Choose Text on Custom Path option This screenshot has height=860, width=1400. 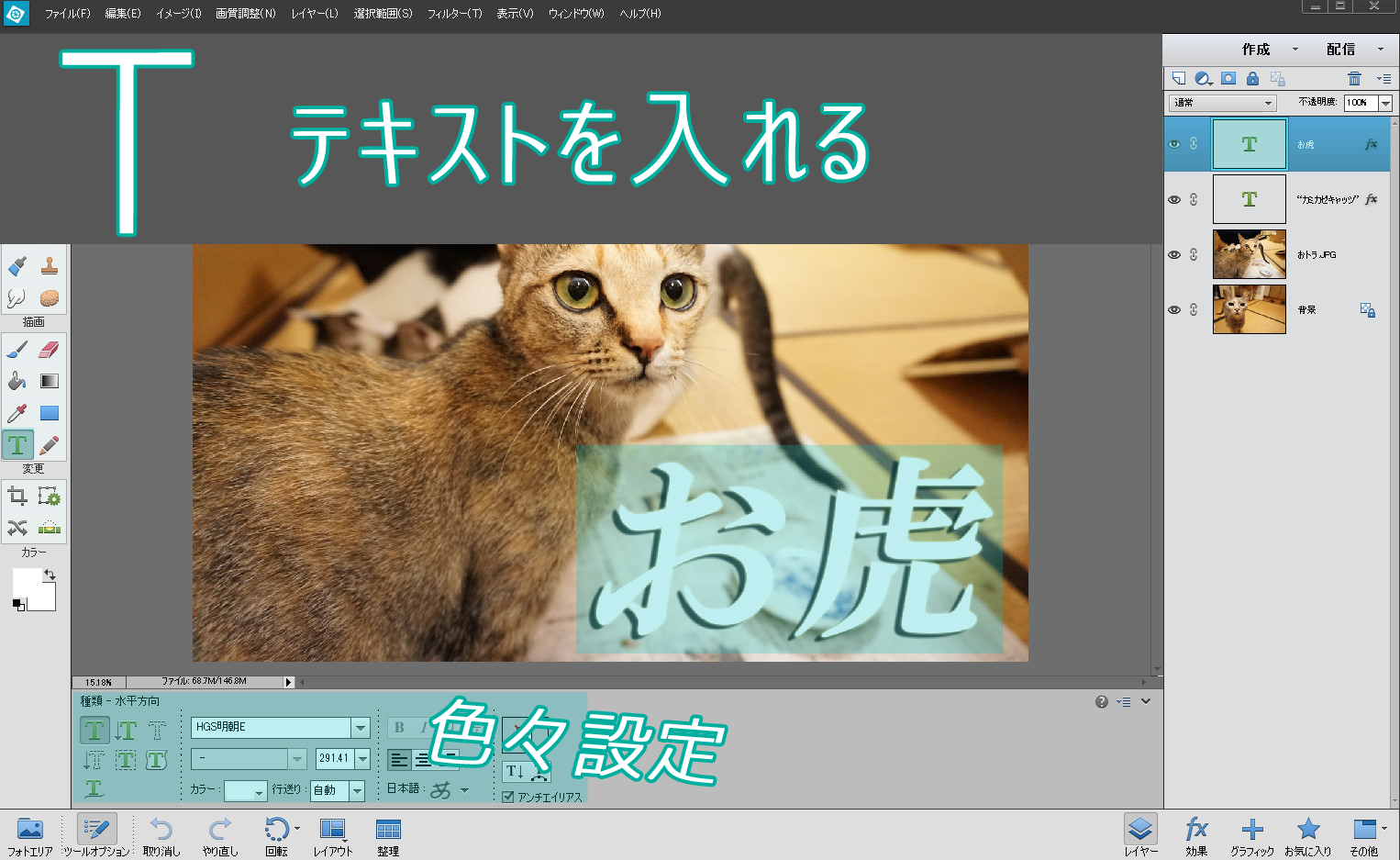click(94, 788)
